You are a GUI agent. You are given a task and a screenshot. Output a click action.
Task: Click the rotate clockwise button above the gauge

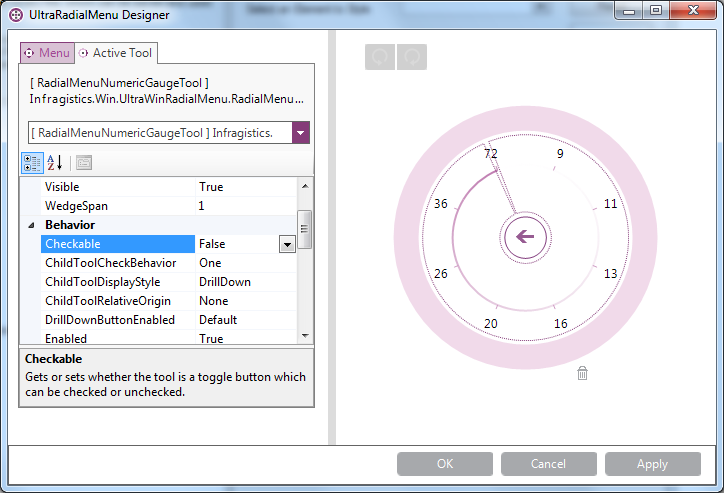pos(411,57)
